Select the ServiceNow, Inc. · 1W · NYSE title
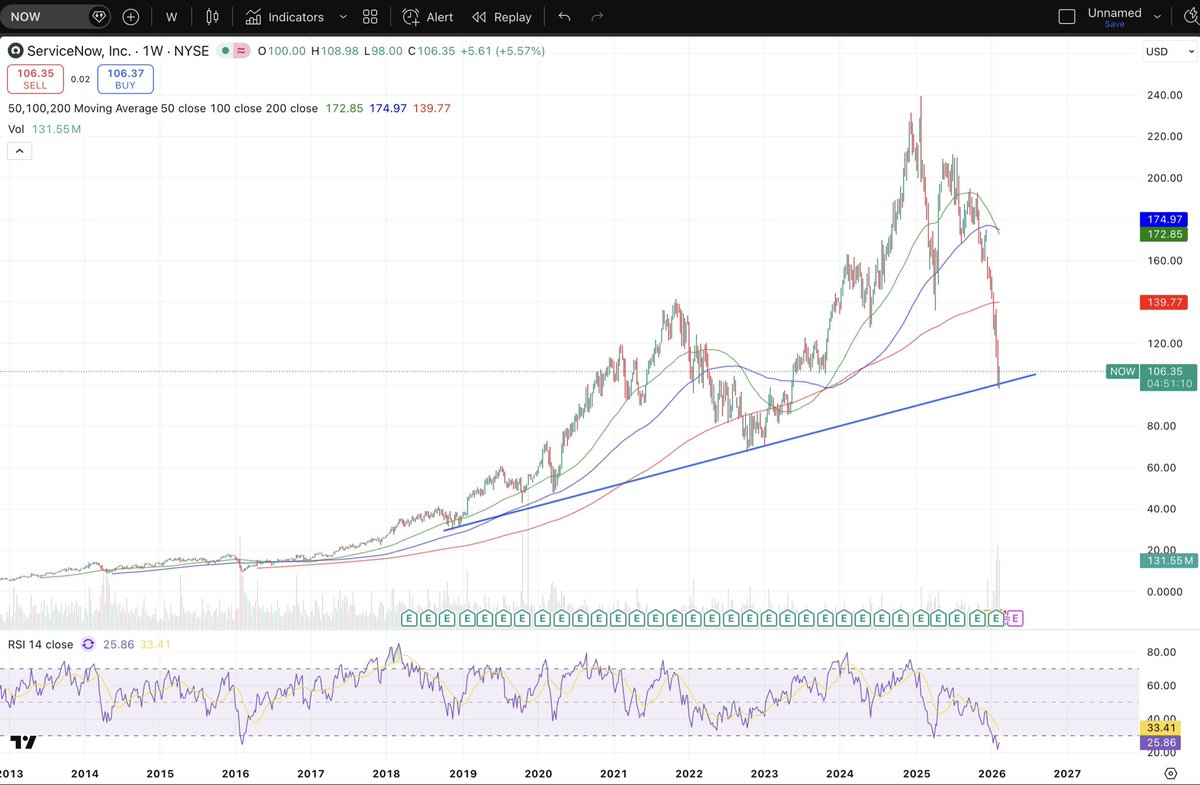 click(x=117, y=50)
